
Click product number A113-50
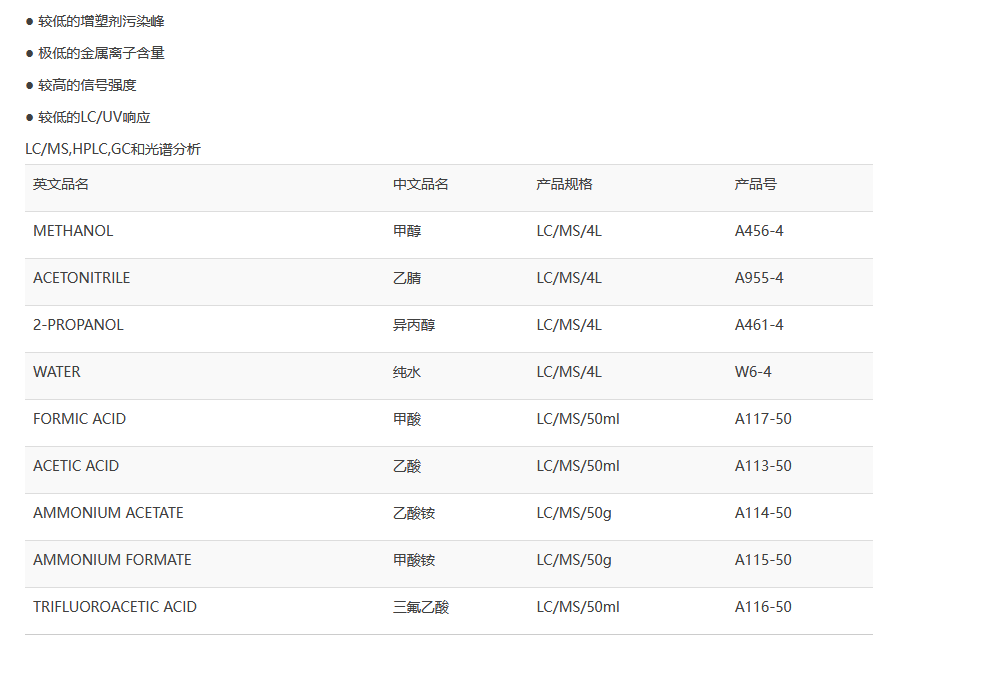pos(763,466)
